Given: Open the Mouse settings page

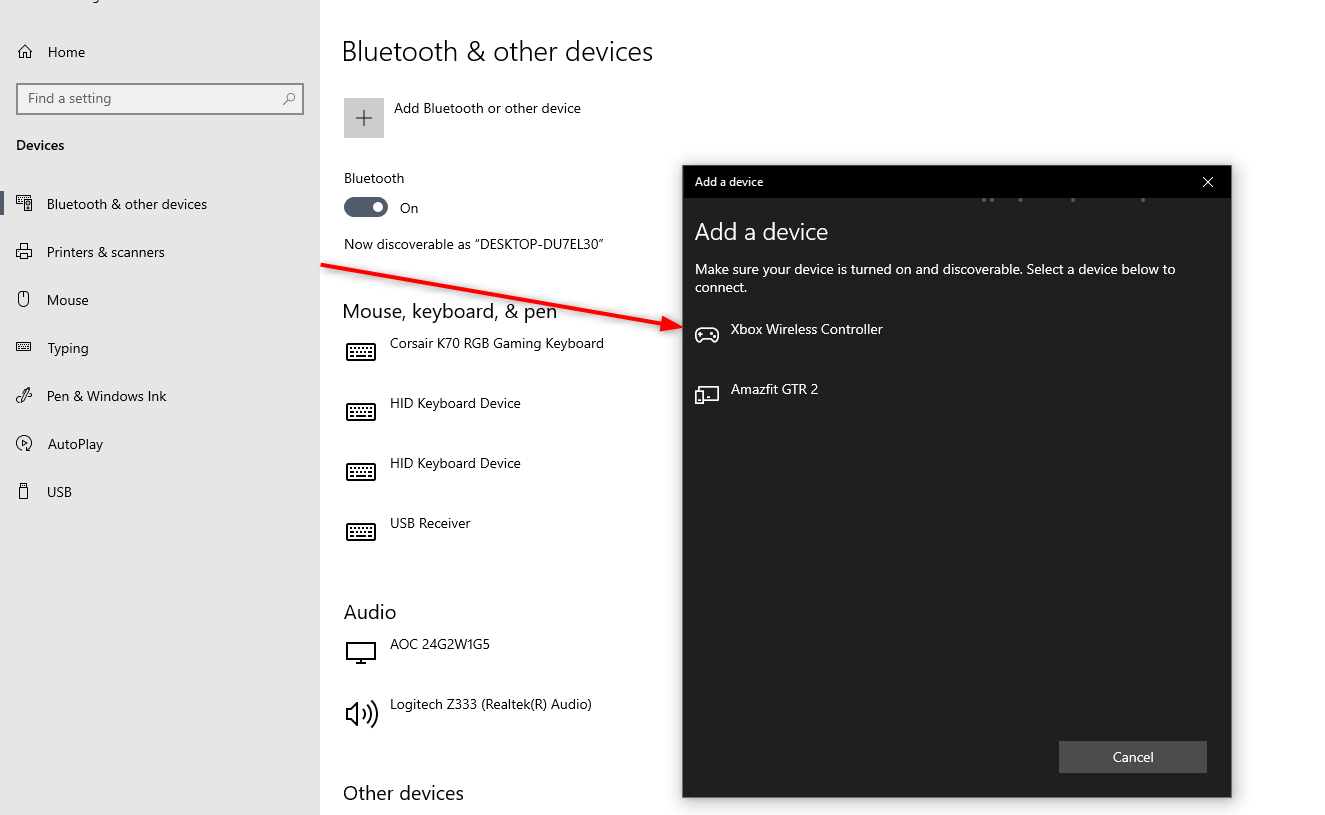Looking at the screenshot, I should pyautogui.click(x=68, y=300).
